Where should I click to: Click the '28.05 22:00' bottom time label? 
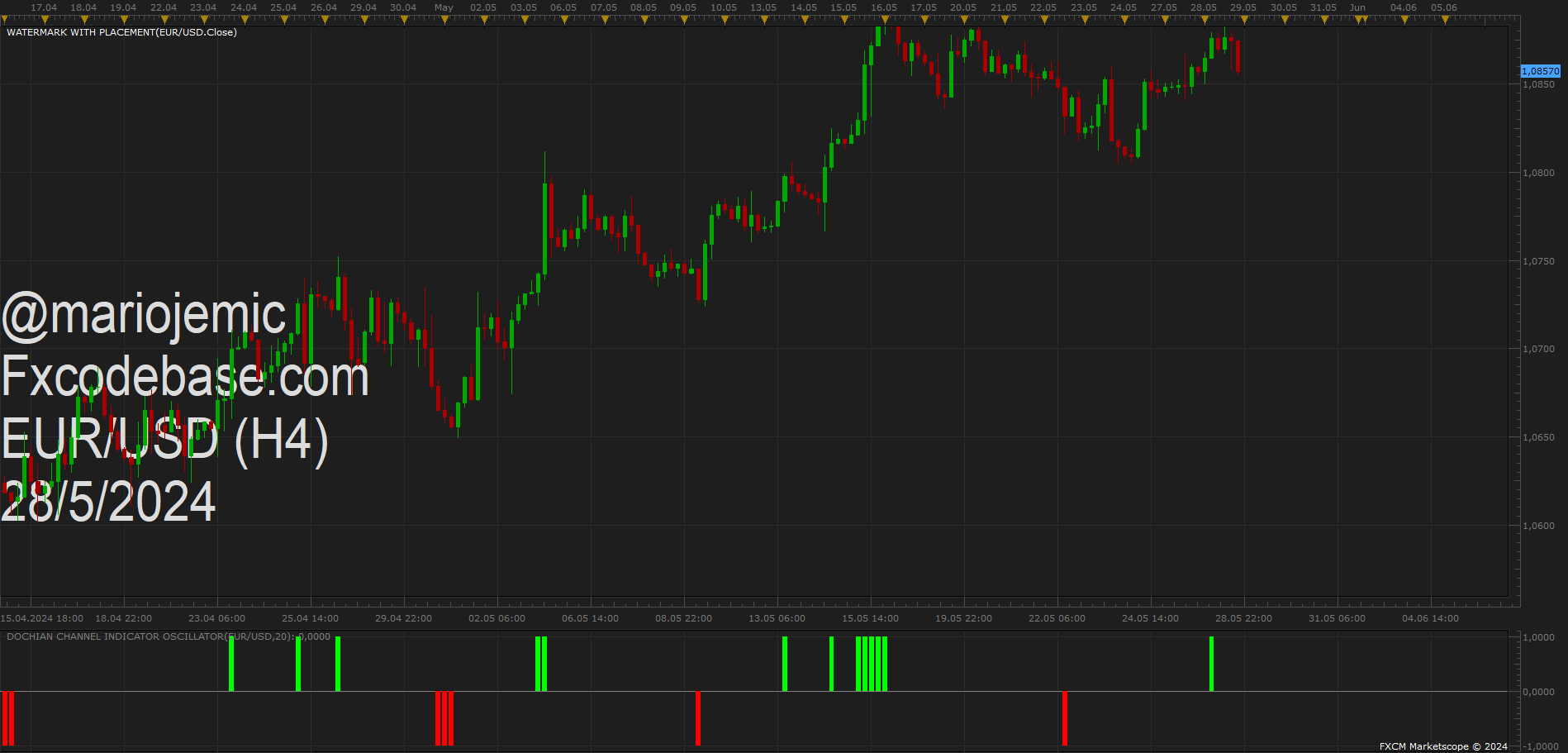click(x=1244, y=618)
